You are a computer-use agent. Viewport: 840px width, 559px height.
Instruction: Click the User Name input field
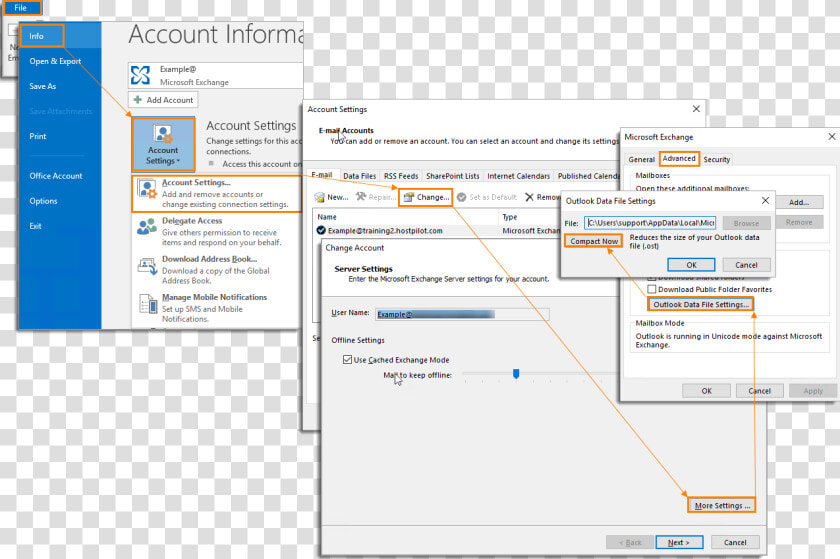click(462, 315)
